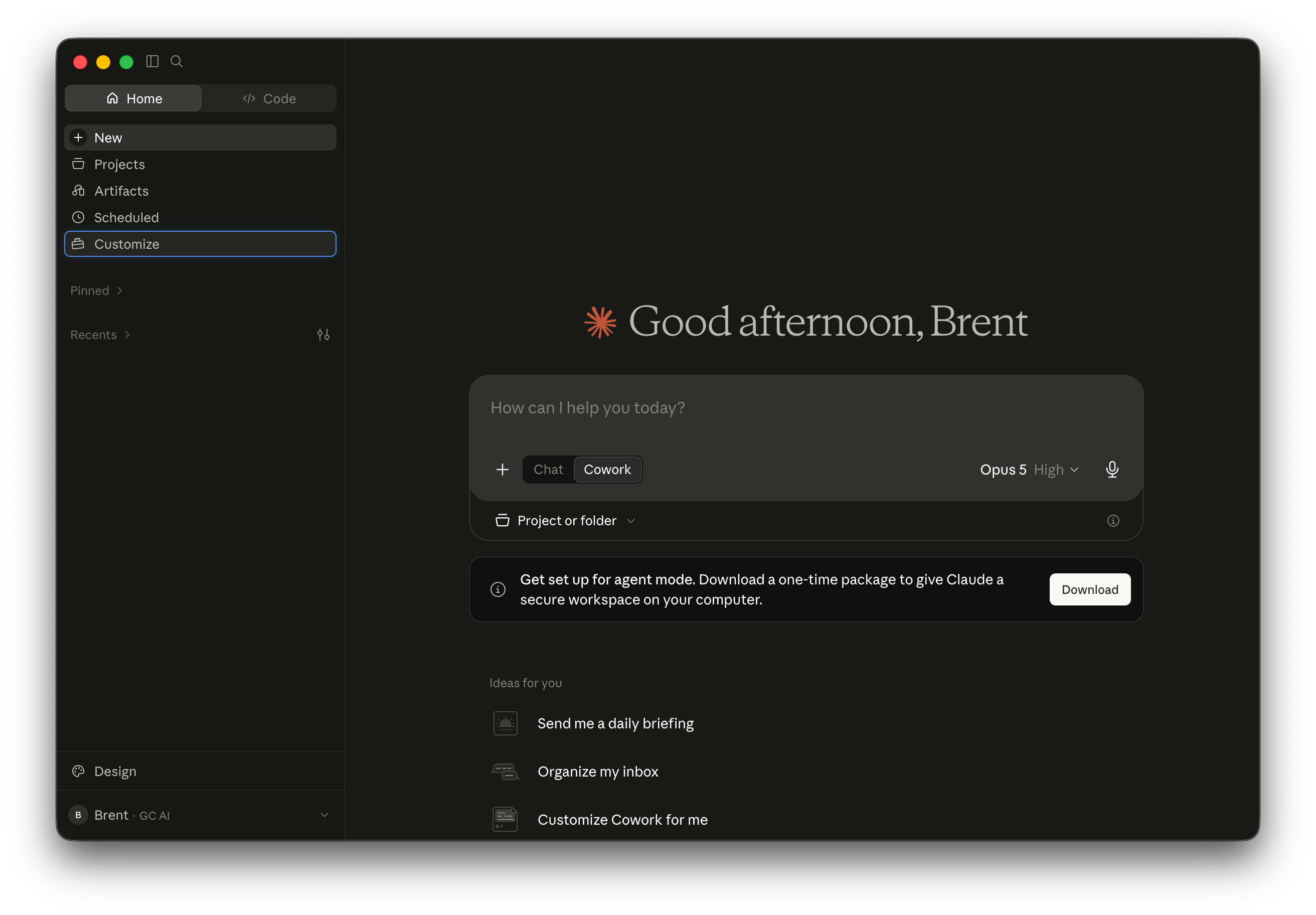Expand the Recents section

[100, 335]
